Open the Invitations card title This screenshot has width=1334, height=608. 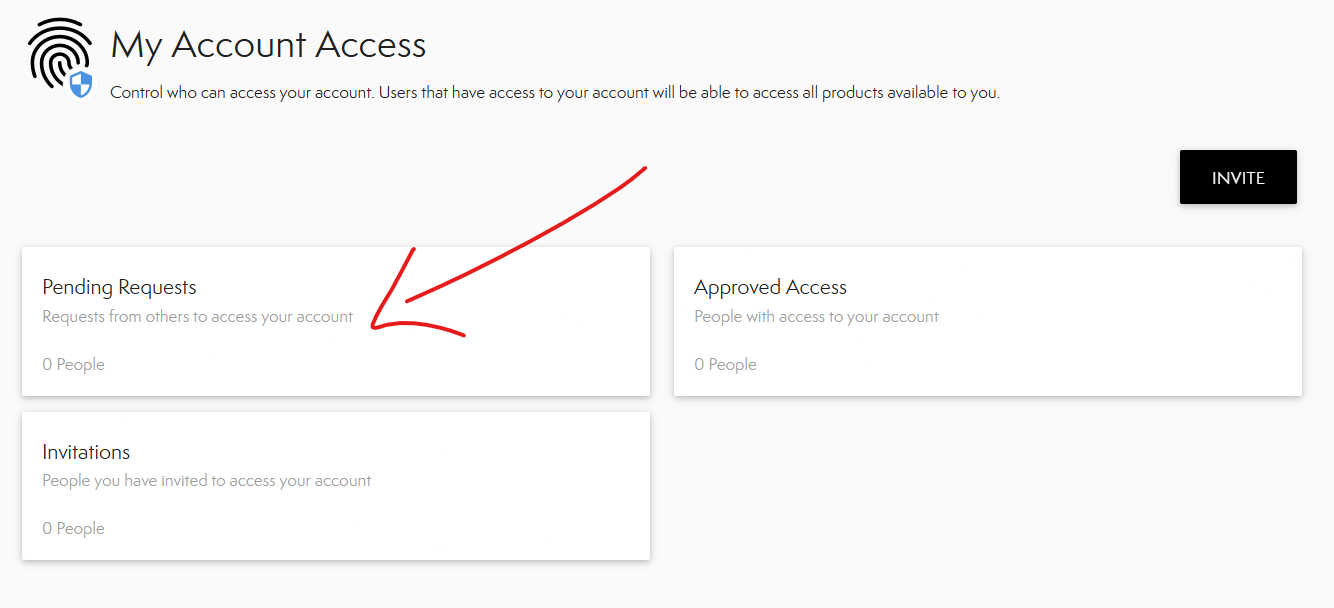point(86,452)
